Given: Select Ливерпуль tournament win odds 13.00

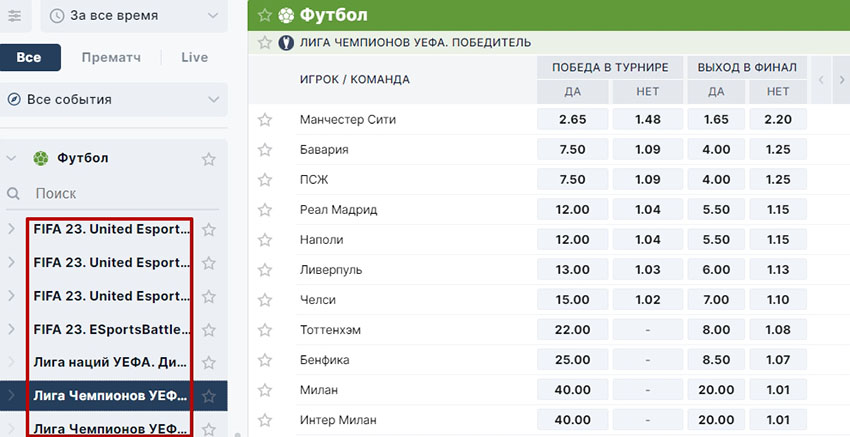Looking at the screenshot, I should click(x=572, y=269).
